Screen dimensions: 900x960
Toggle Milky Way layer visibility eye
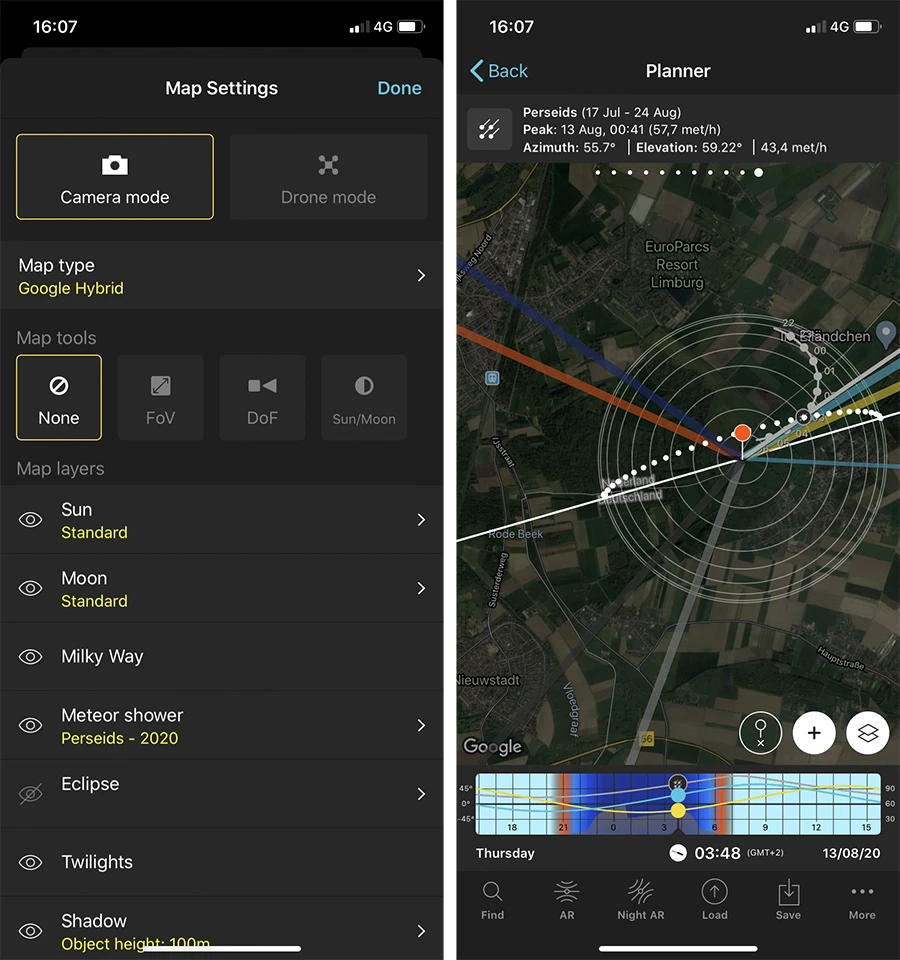31,657
